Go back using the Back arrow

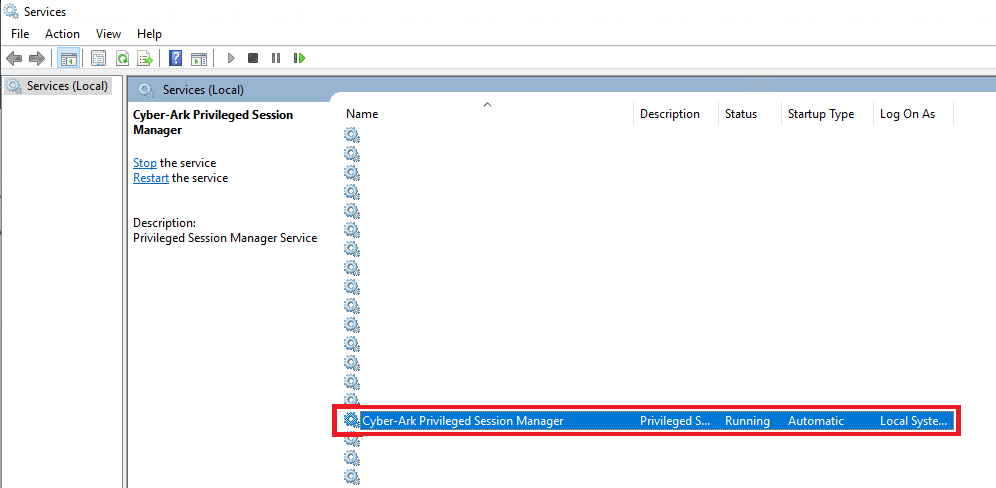(x=14, y=58)
